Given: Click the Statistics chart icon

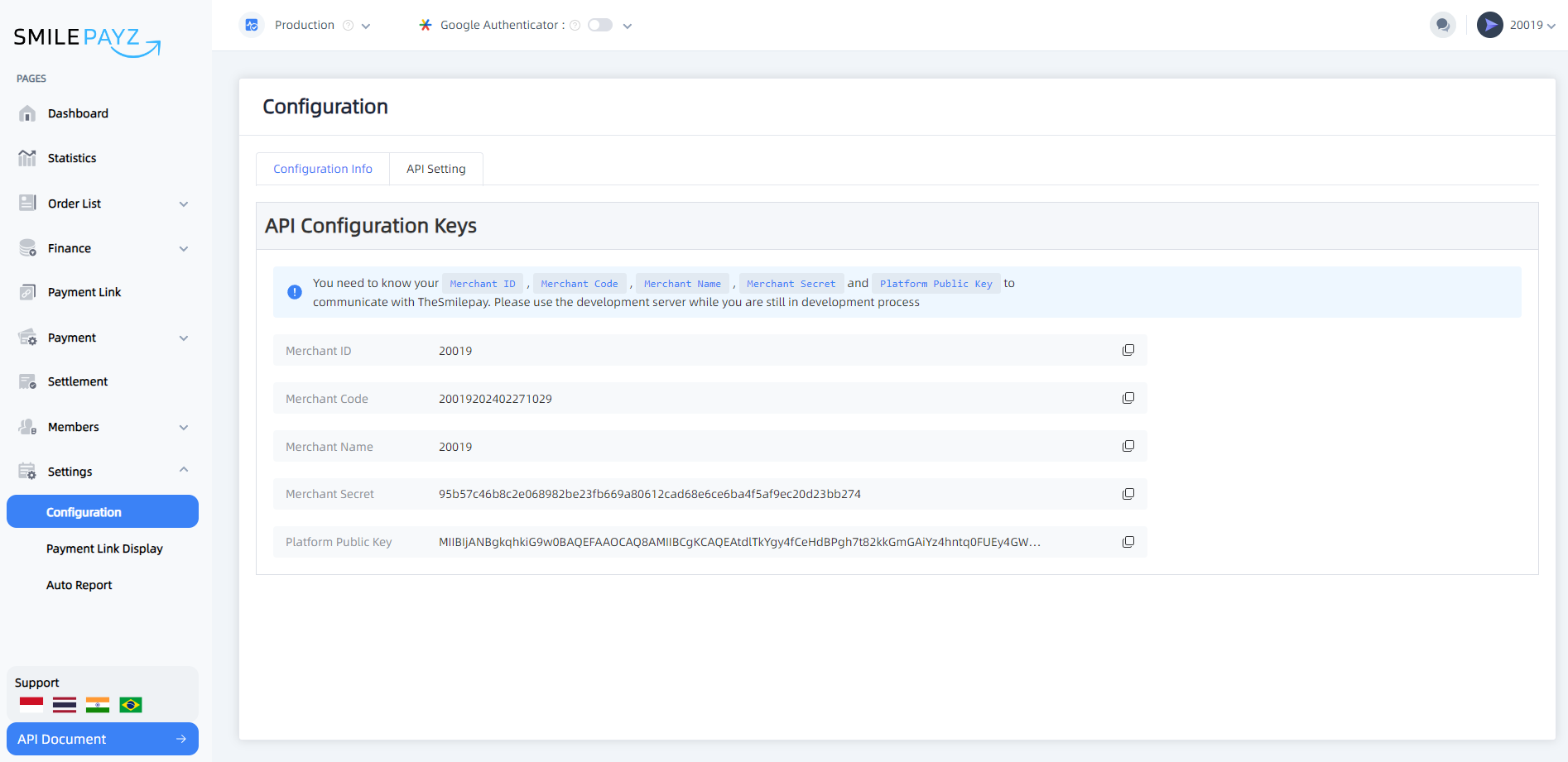Looking at the screenshot, I should point(27,158).
